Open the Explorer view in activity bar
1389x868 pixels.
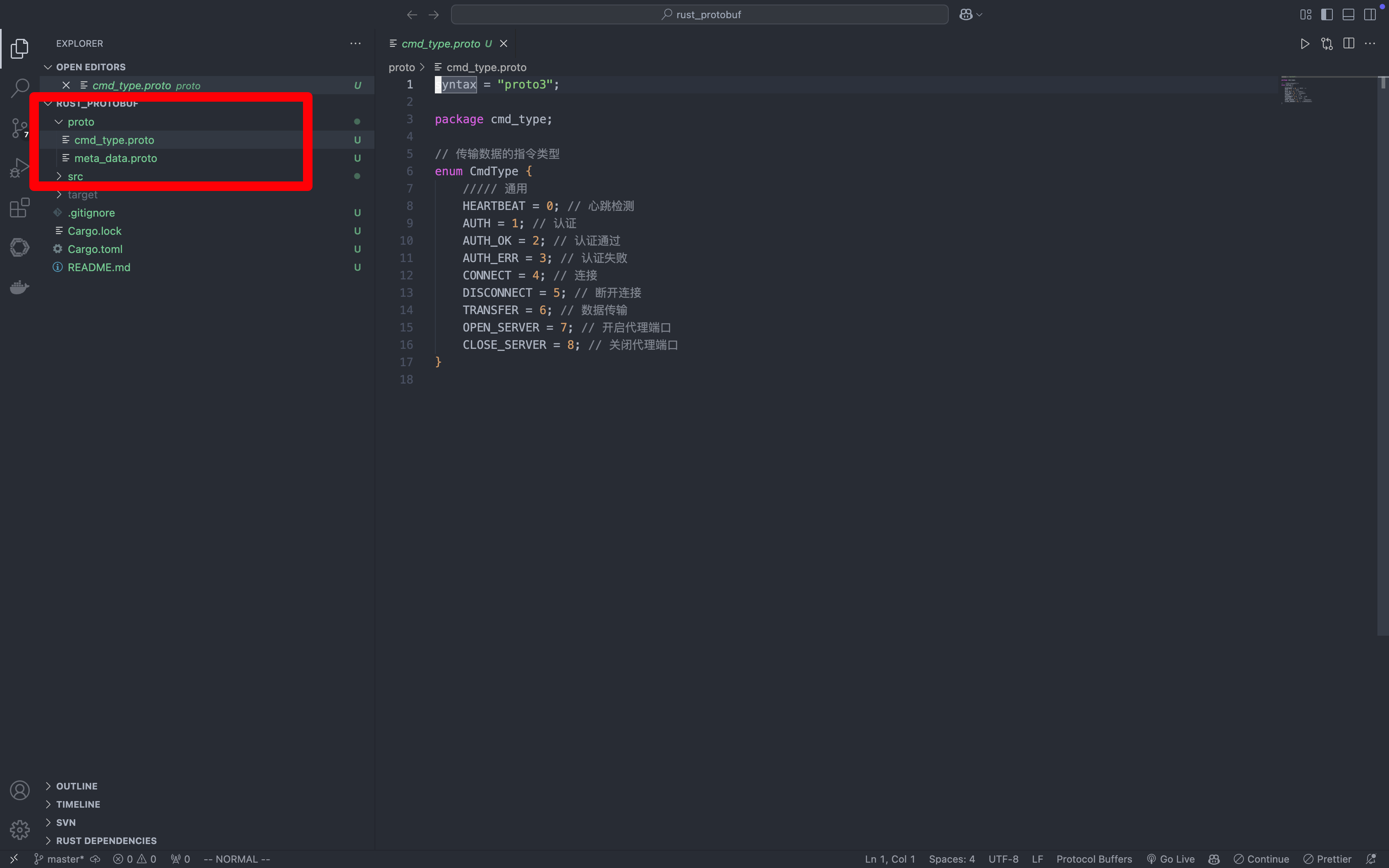19,49
